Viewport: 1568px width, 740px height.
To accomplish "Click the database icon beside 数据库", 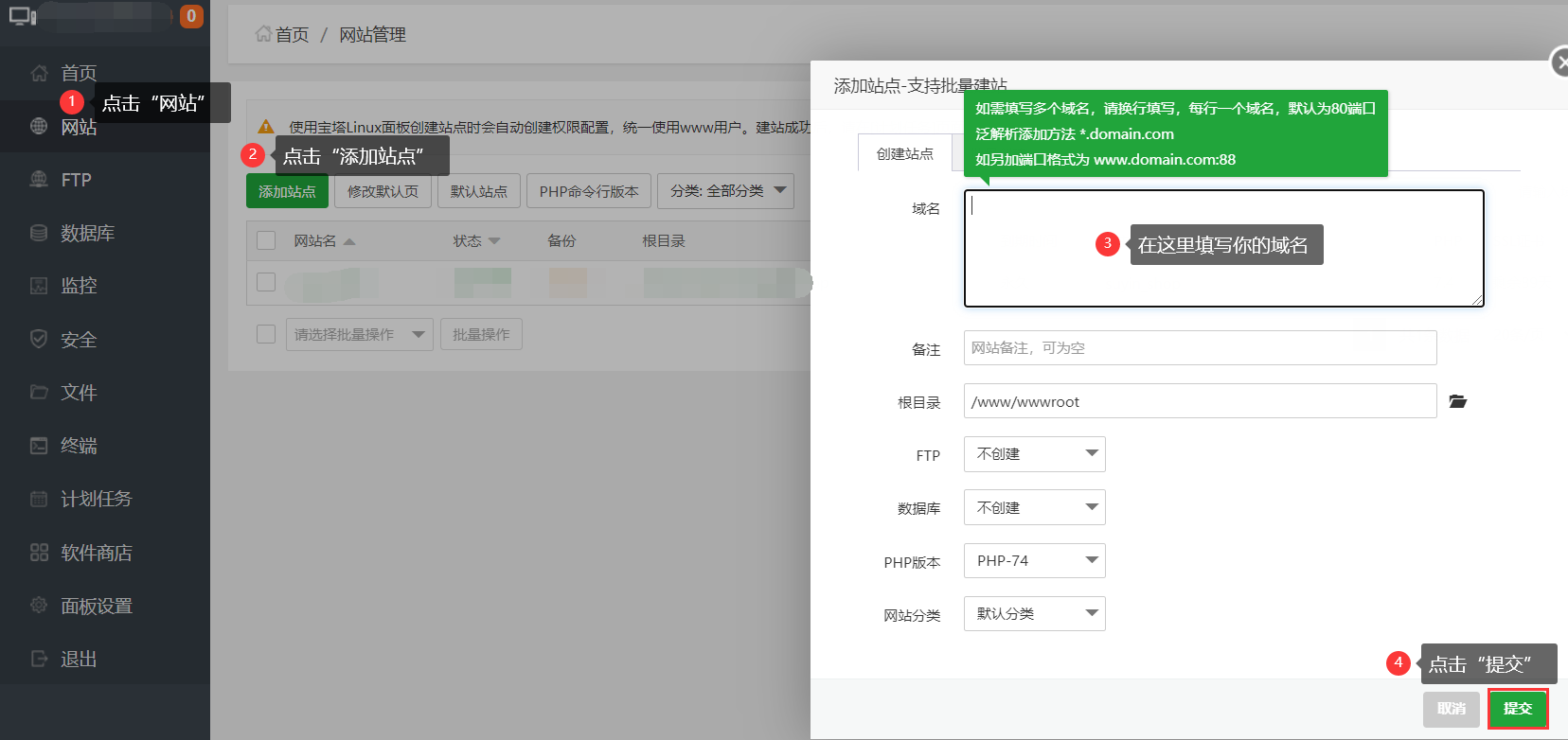I will [x=39, y=233].
